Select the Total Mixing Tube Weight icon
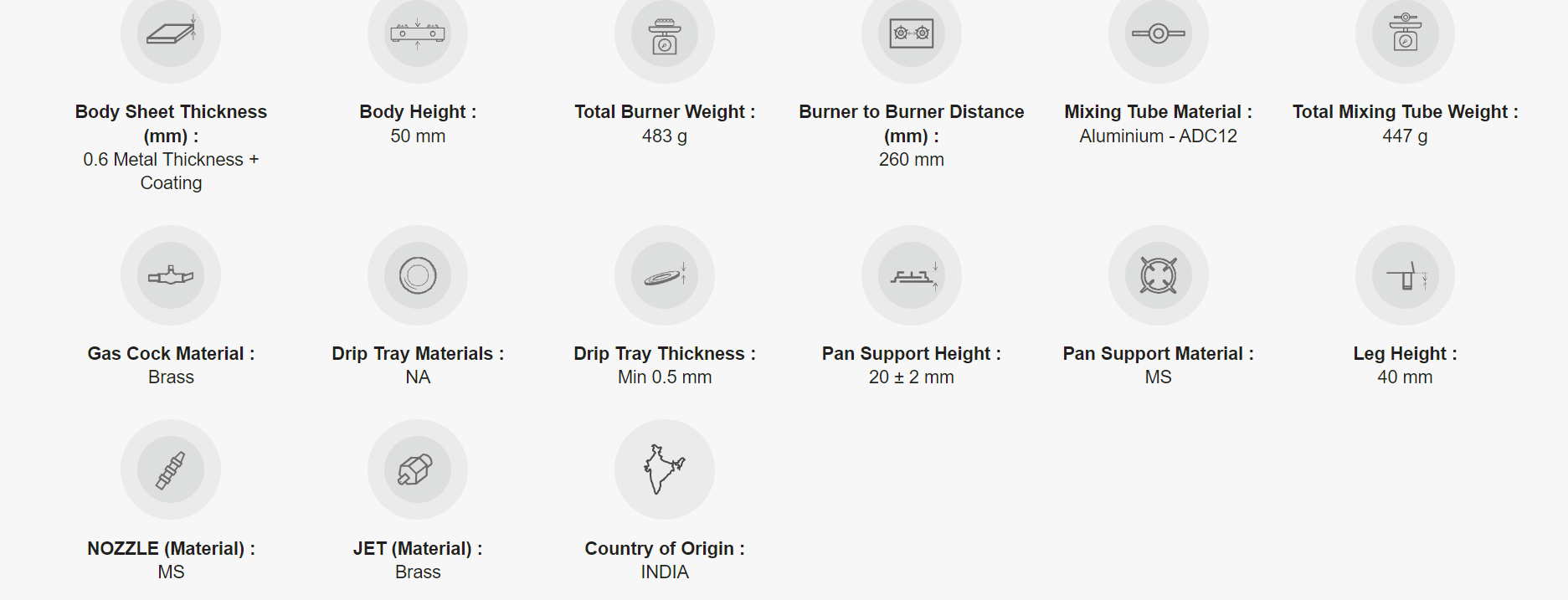This screenshot has width=1568, height=600. [x=1405, y=33]
